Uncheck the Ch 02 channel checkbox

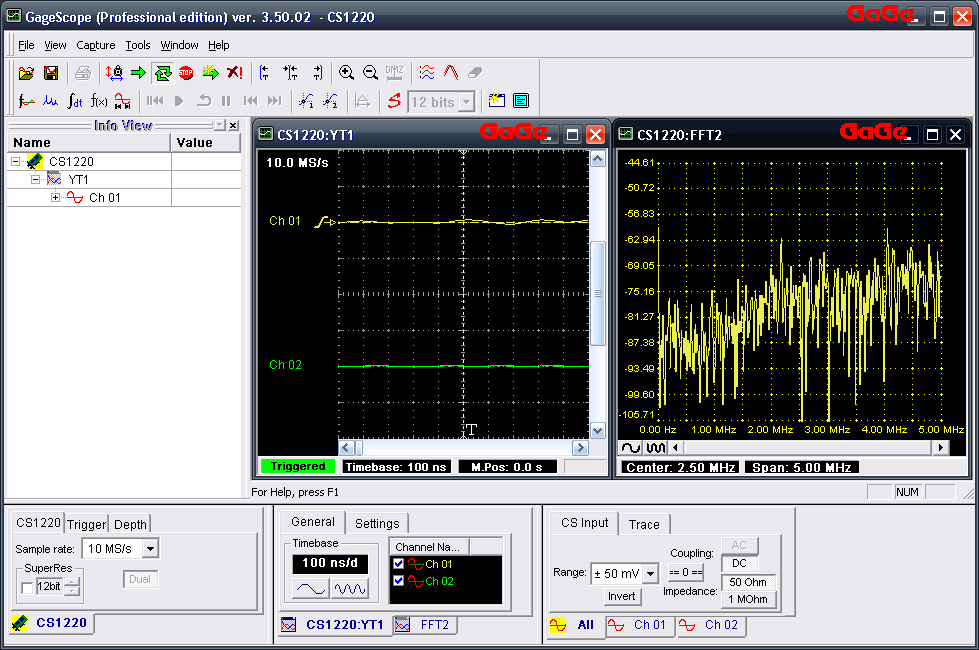pos(399,581)
